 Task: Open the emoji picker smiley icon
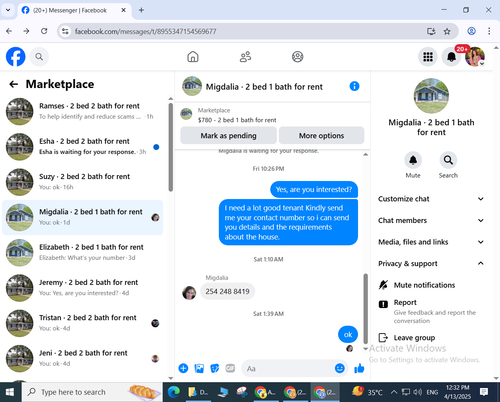(x=339, y=368)
